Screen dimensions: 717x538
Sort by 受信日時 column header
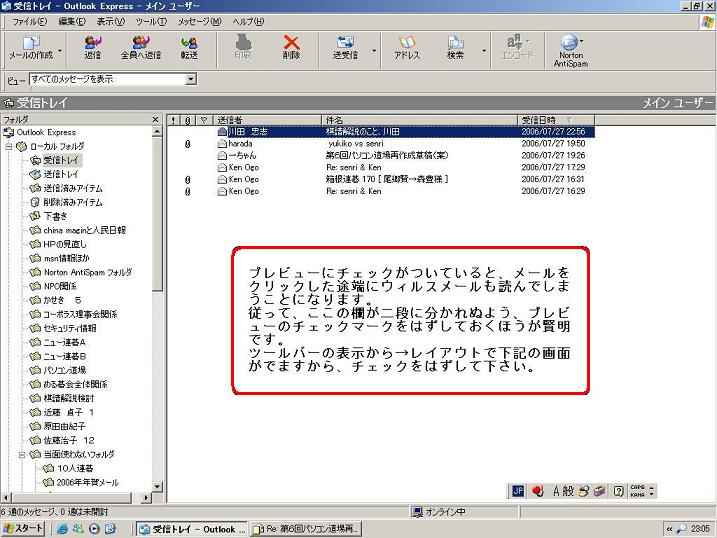point(556,120)
